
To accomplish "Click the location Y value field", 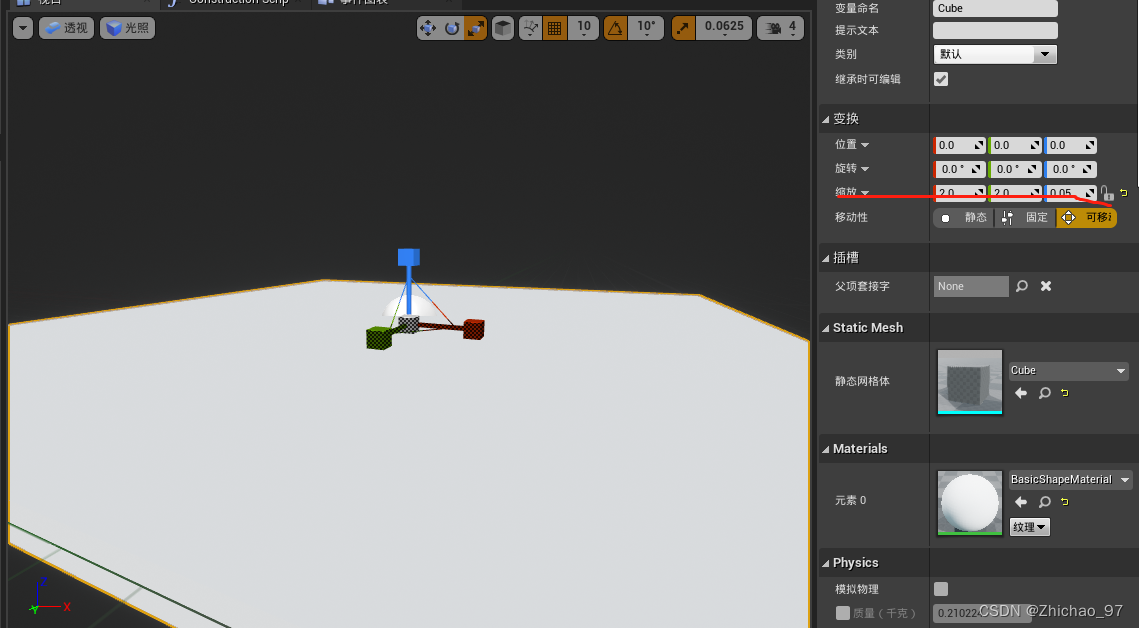I will coord(1015,145).
